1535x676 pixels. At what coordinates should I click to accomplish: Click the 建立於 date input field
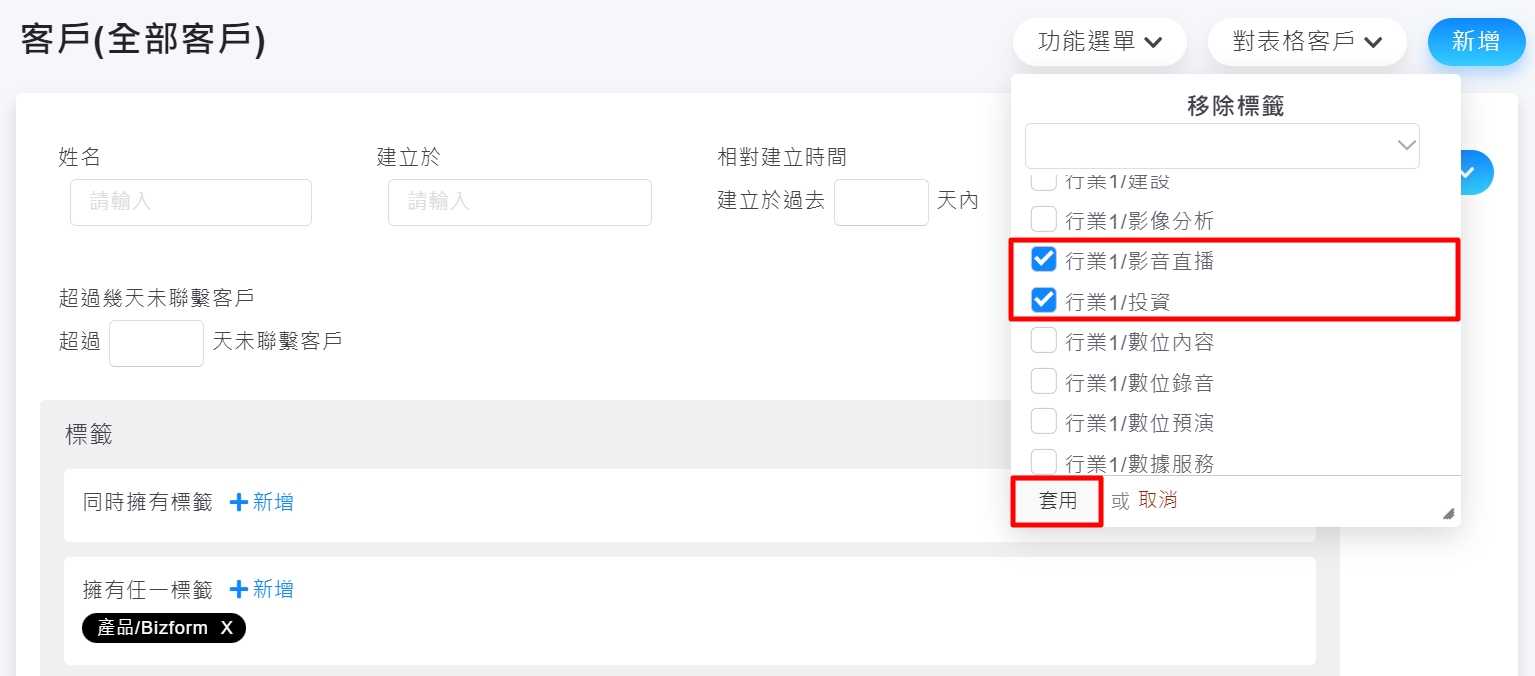[519, 202]
